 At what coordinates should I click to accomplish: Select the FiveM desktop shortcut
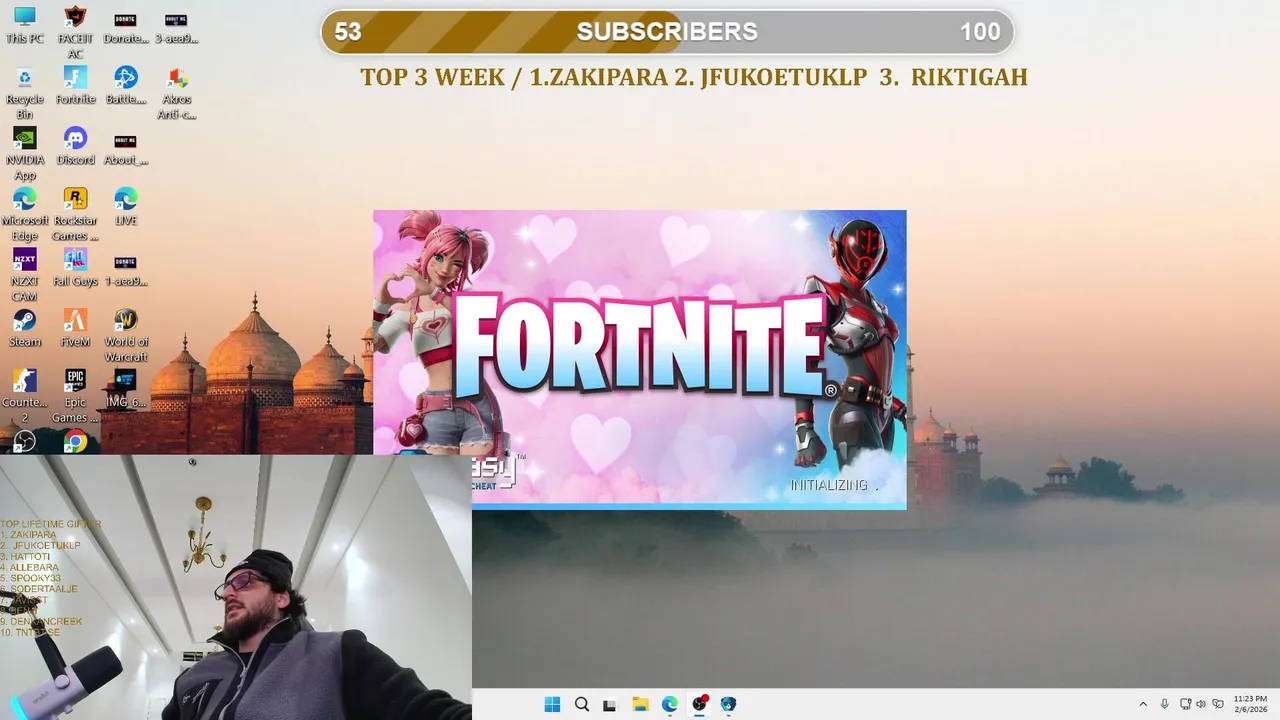[75, 329]
